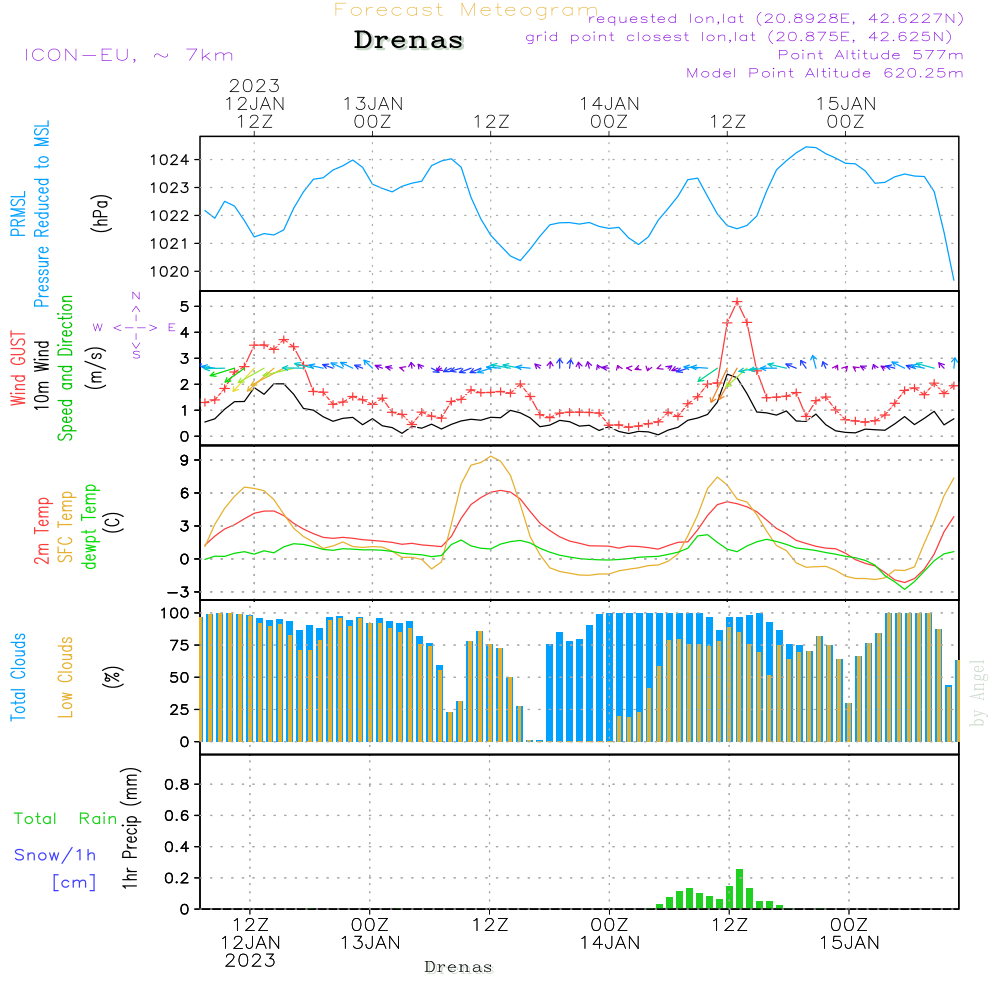Click the 9 degree temperature tick label
The height and width of the screenshot is (1000, 1000).
coord(184,460)
